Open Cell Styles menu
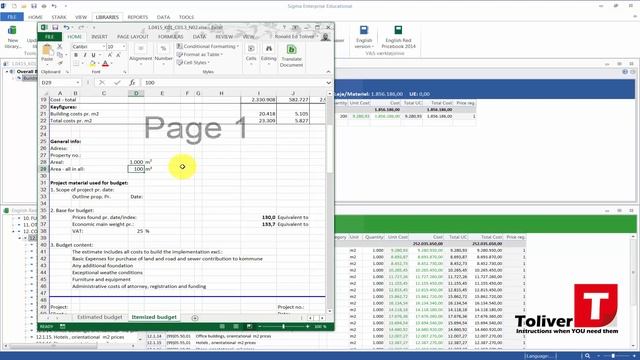This screenshot has height=360, width=640. (193, 62)
